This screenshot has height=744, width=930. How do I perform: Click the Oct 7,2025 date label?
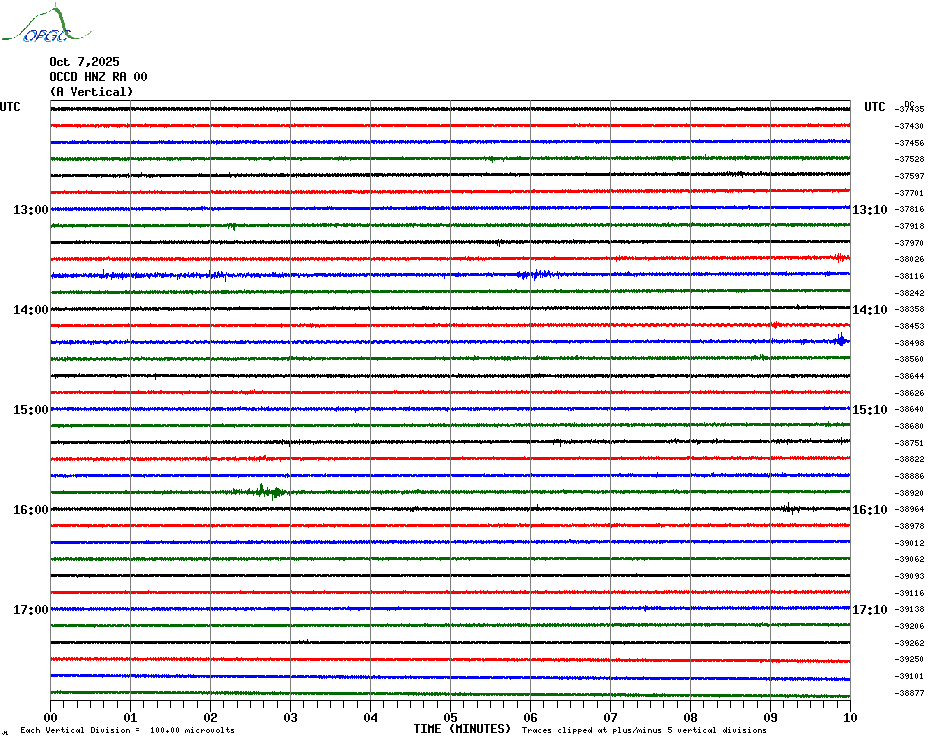(x=84, y=62)
